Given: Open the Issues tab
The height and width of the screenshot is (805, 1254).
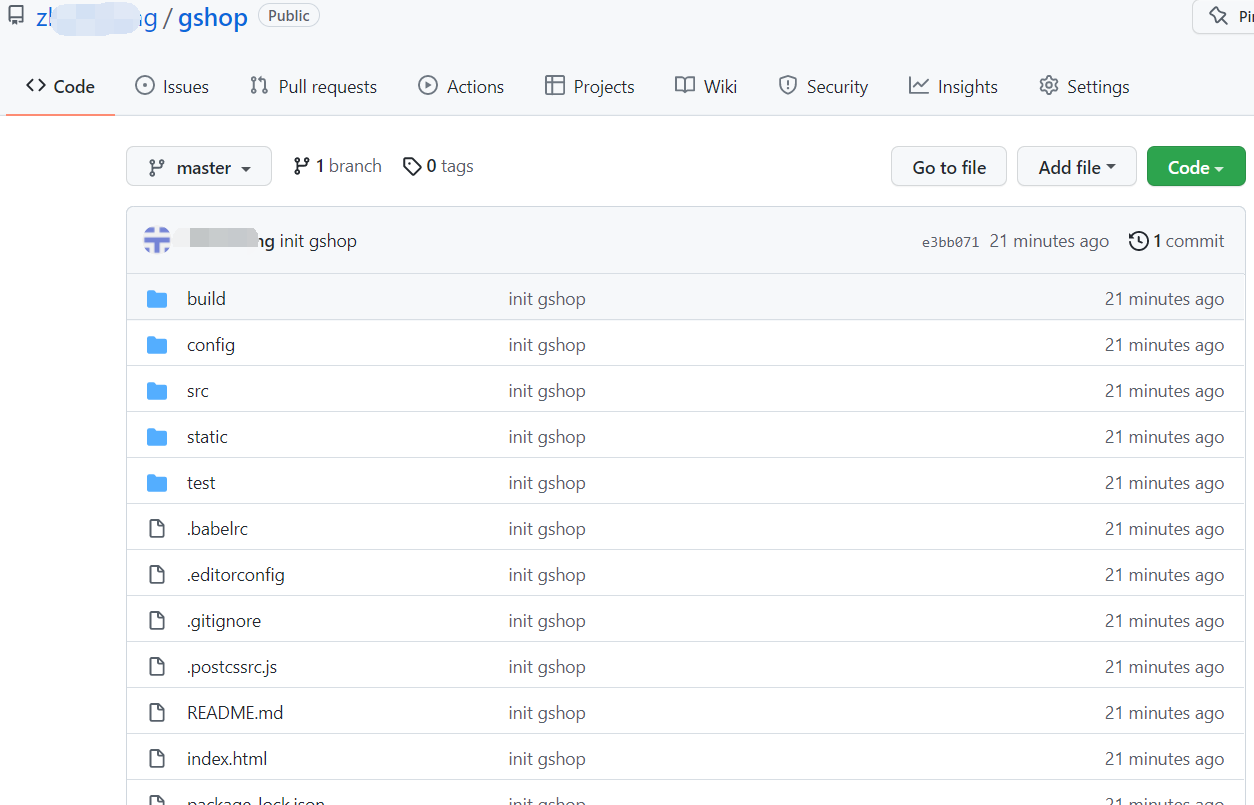Looking at the screenshot, I should (x=172, y=87).
